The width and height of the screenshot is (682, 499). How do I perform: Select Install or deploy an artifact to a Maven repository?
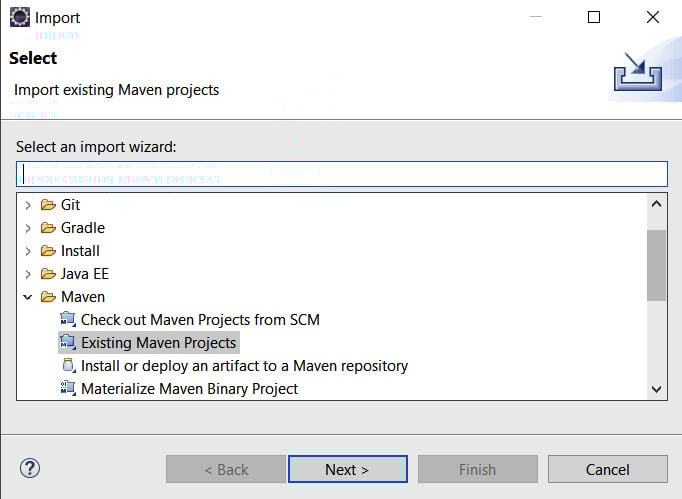pos(244,366)
